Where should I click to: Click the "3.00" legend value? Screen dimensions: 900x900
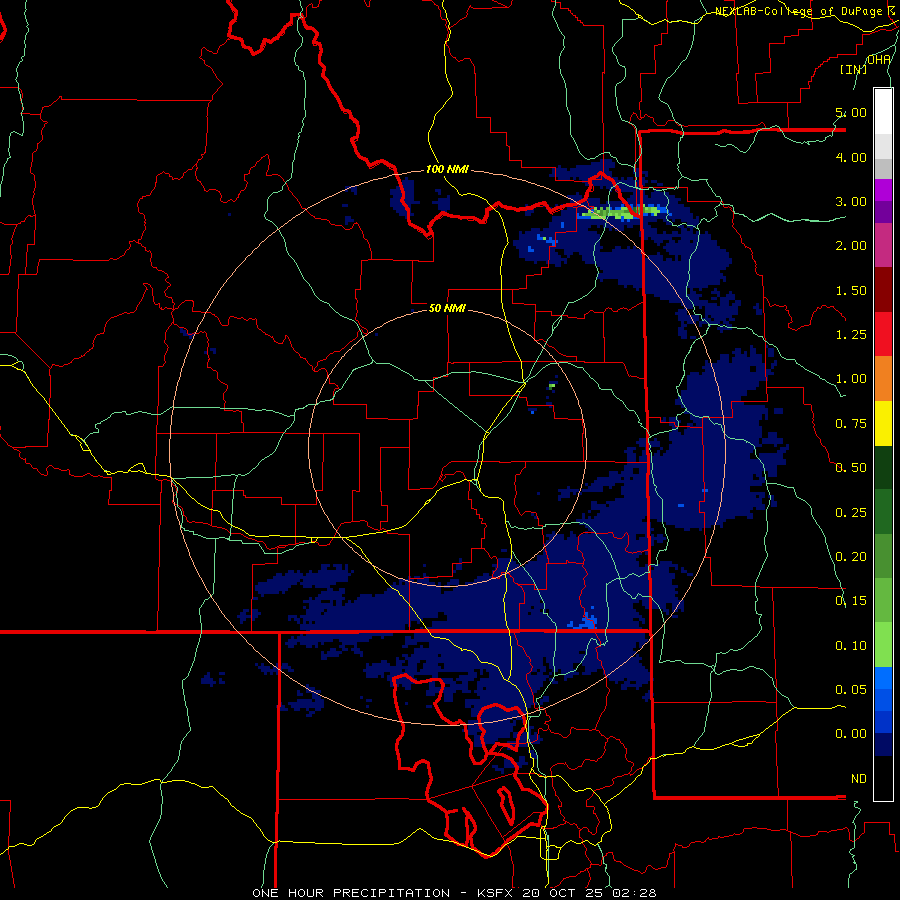coord(851,201)
